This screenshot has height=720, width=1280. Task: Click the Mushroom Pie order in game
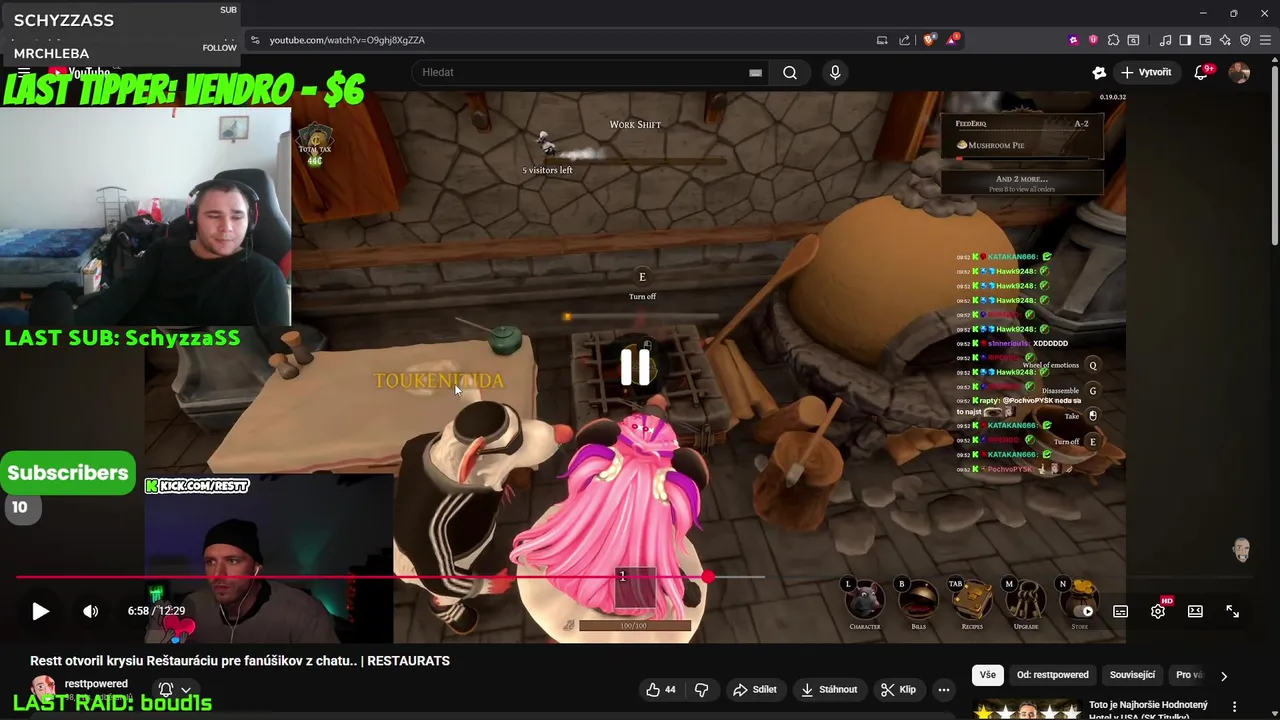click(1022, 145)
